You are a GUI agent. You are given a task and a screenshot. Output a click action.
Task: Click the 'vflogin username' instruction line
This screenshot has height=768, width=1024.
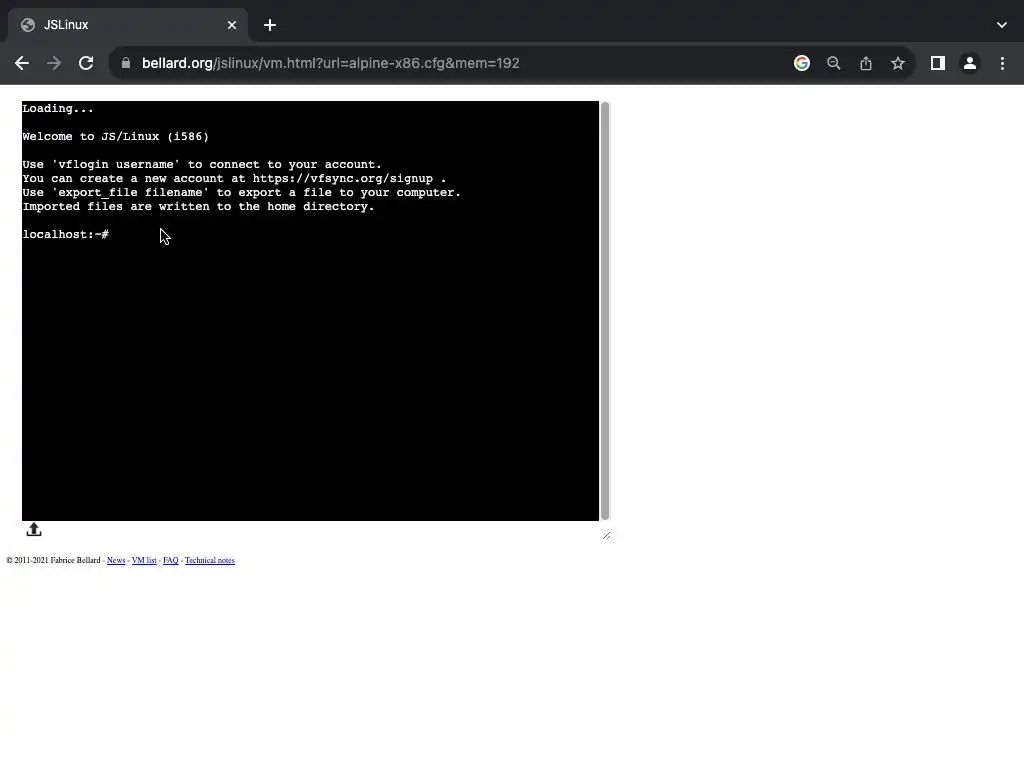pos(202,165)
